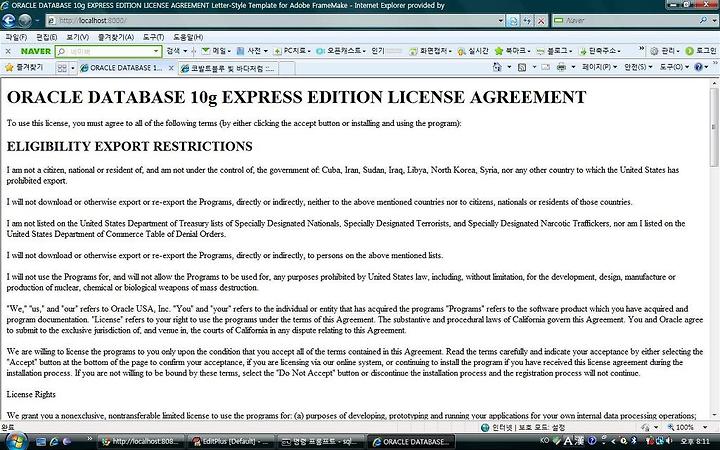Open the 페이지(P) dropdown menu
The image size is (720, 450).
point(599,67)
